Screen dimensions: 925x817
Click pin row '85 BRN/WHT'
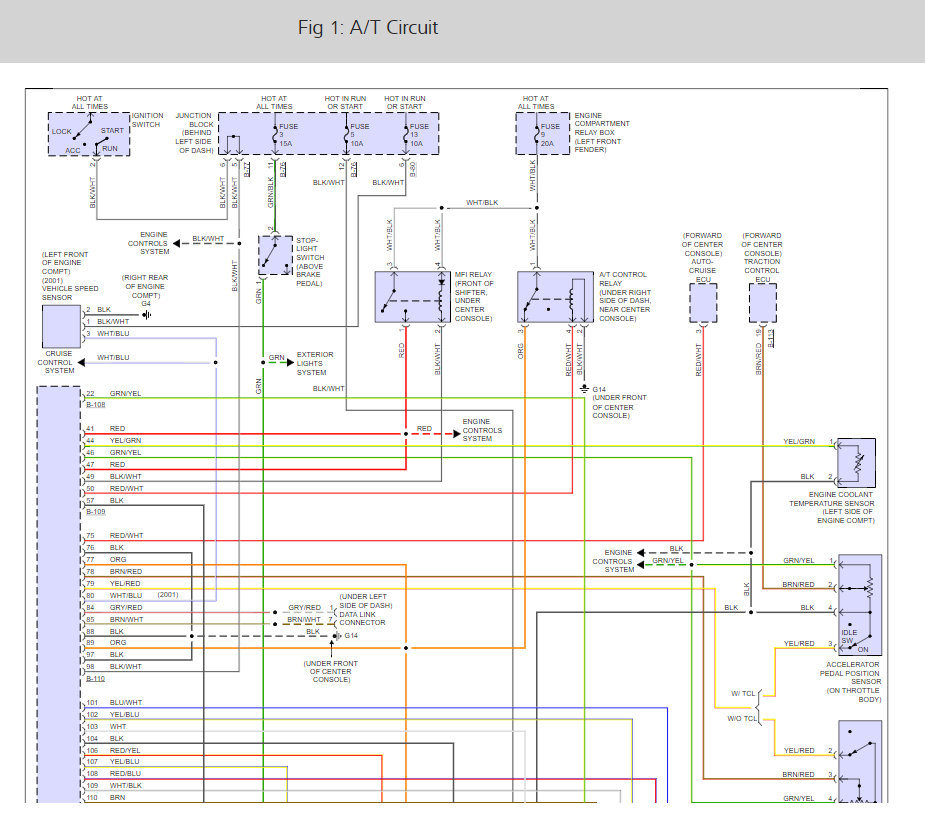point(114,619)
